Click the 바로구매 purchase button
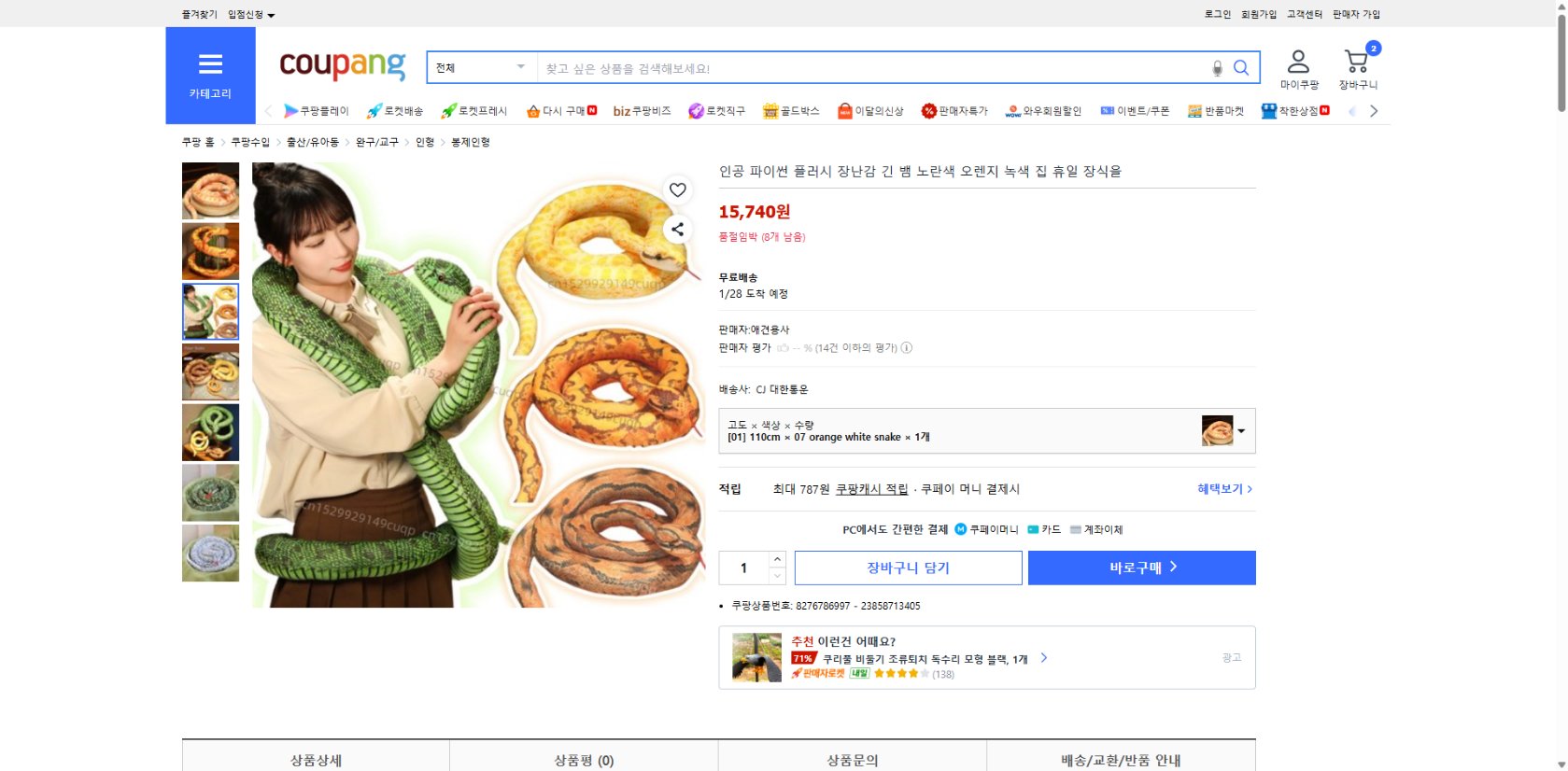Screen dimensions: 1568x771 pyautogui.click(x=1141, y=568)
